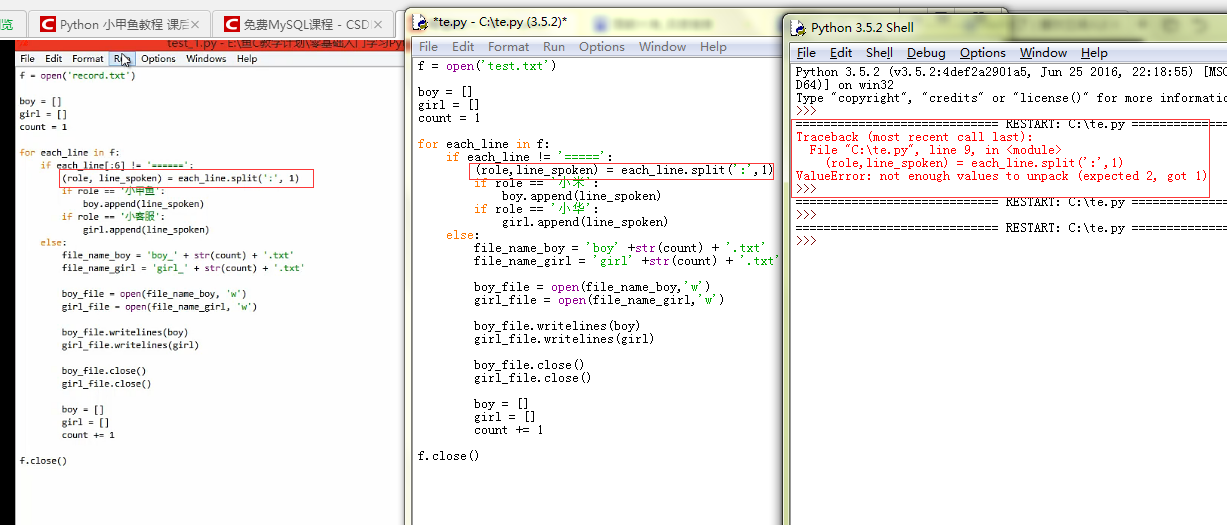1227x525 pixels.
Task: Click the Python Shell window title icon
Action: 799,28
